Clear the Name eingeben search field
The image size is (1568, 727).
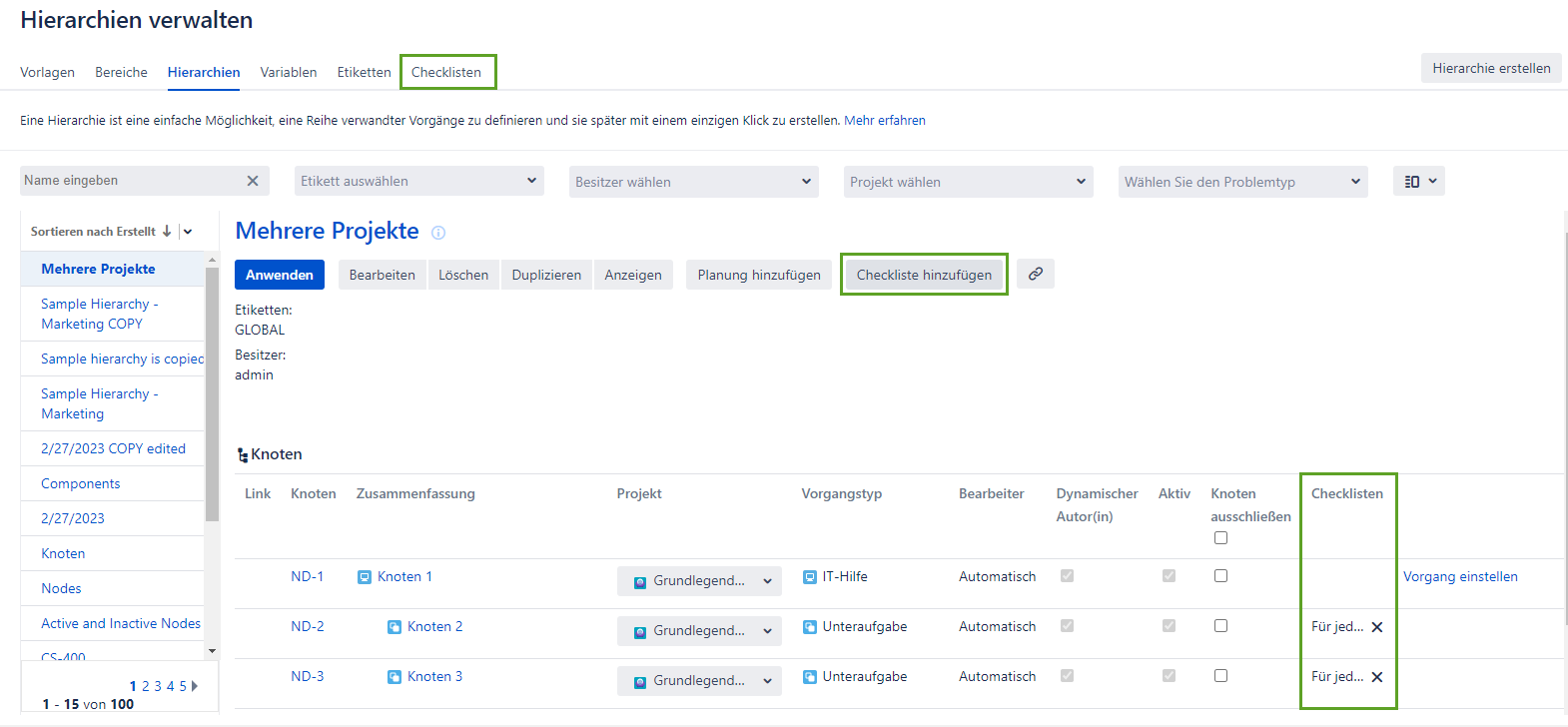click(253, 181)
